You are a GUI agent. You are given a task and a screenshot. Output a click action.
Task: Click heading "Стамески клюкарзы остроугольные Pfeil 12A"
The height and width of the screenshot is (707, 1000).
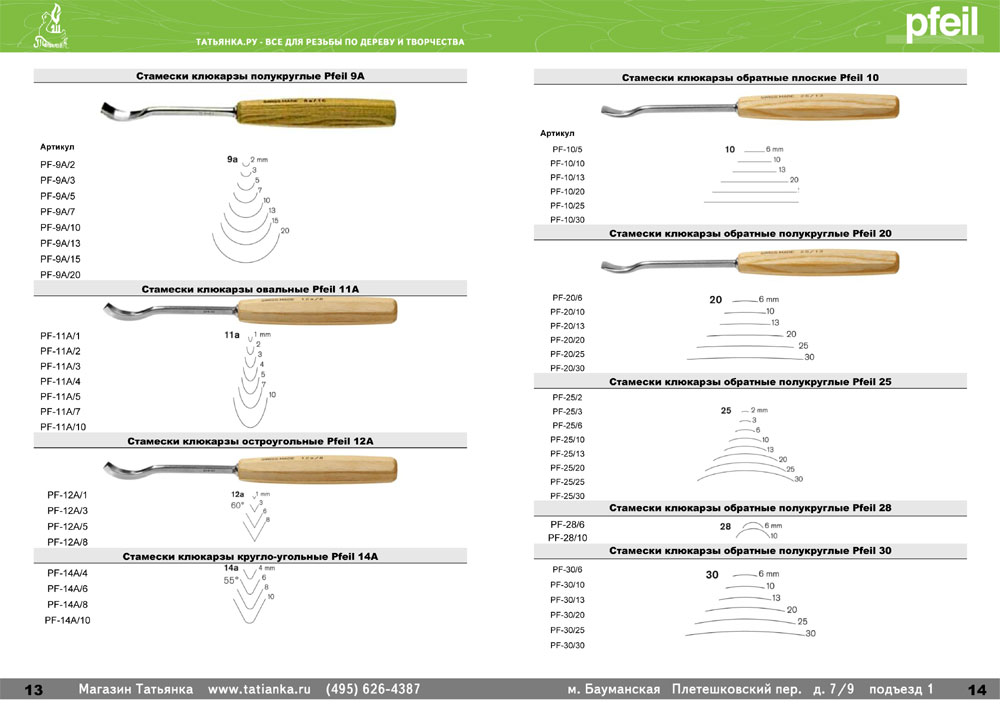[x=250, y=441]
